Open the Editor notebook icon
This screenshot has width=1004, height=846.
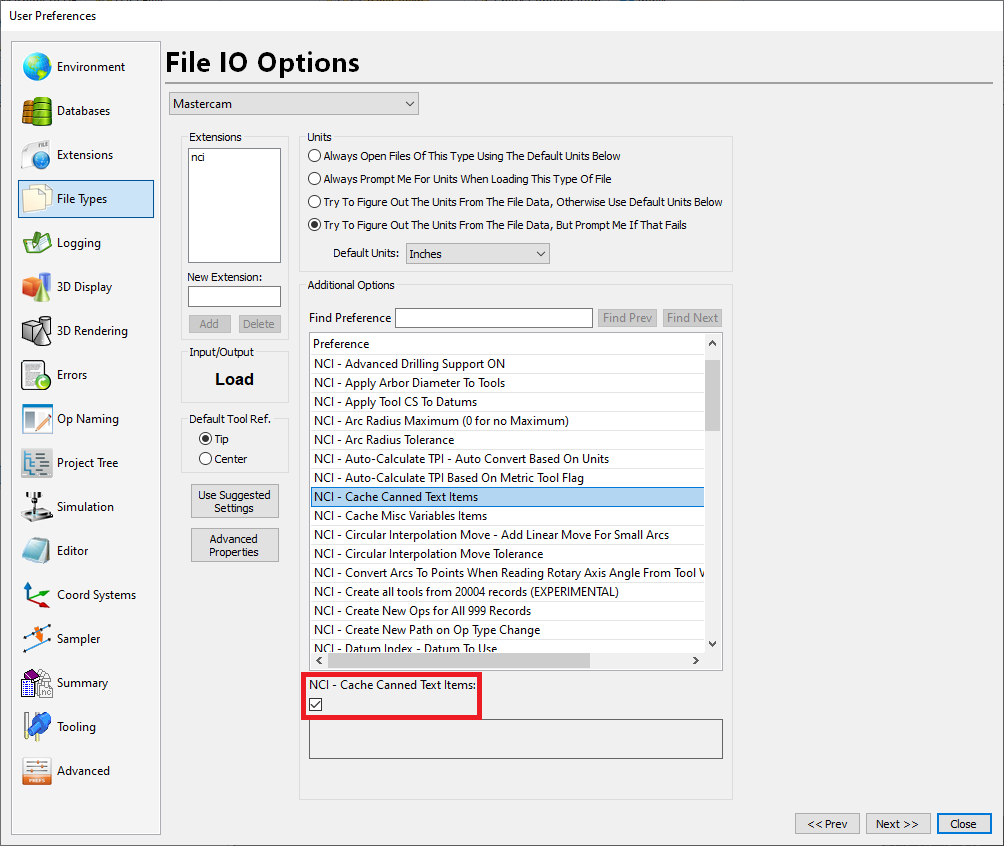(x=36, y=551)
